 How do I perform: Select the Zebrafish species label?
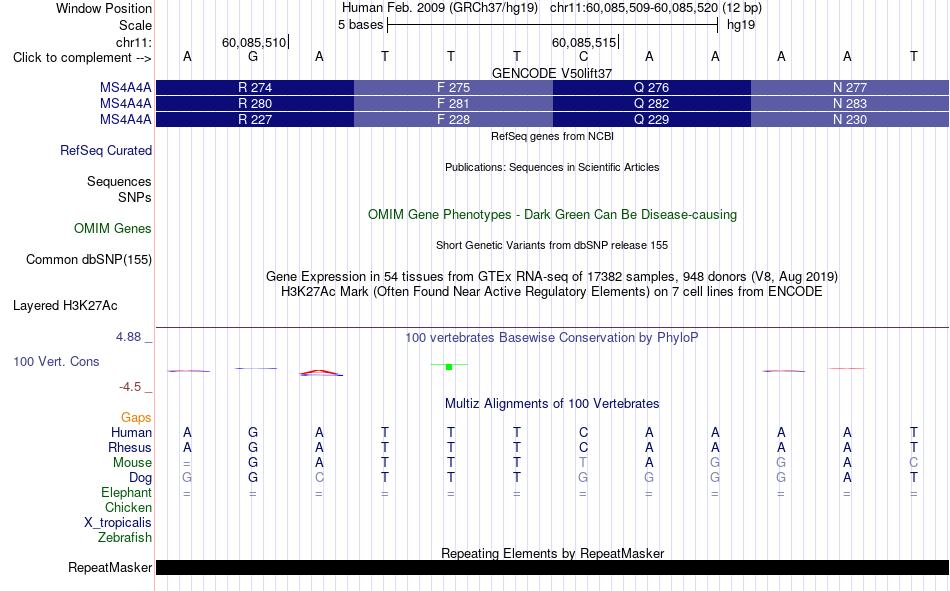pos(125,537)
